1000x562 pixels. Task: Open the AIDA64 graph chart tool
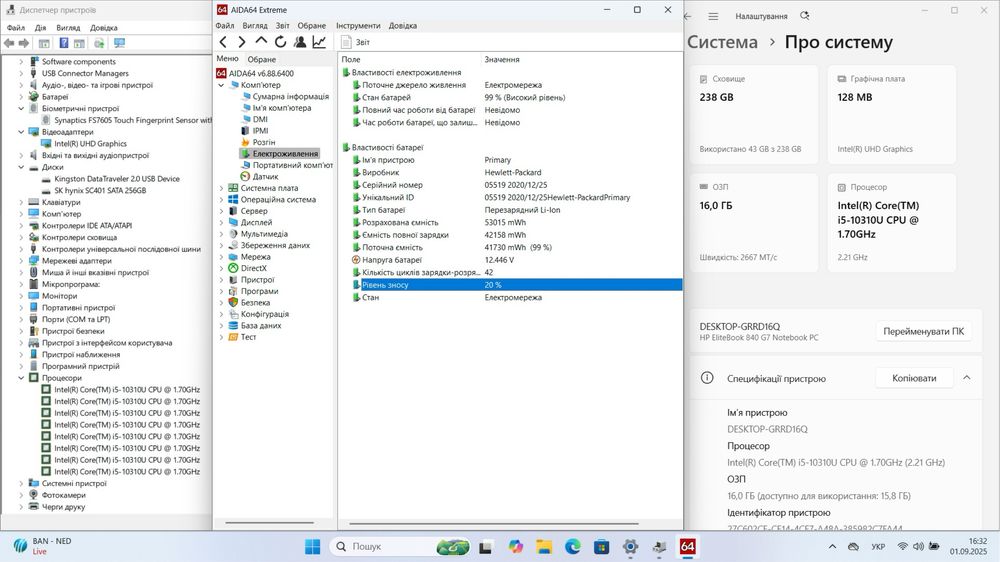click(319, 42)
